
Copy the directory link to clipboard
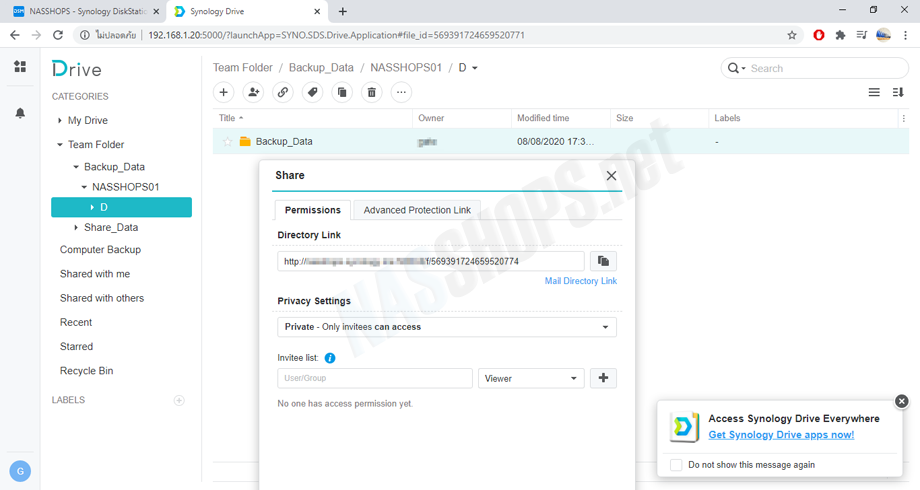[x=603, y=261]
